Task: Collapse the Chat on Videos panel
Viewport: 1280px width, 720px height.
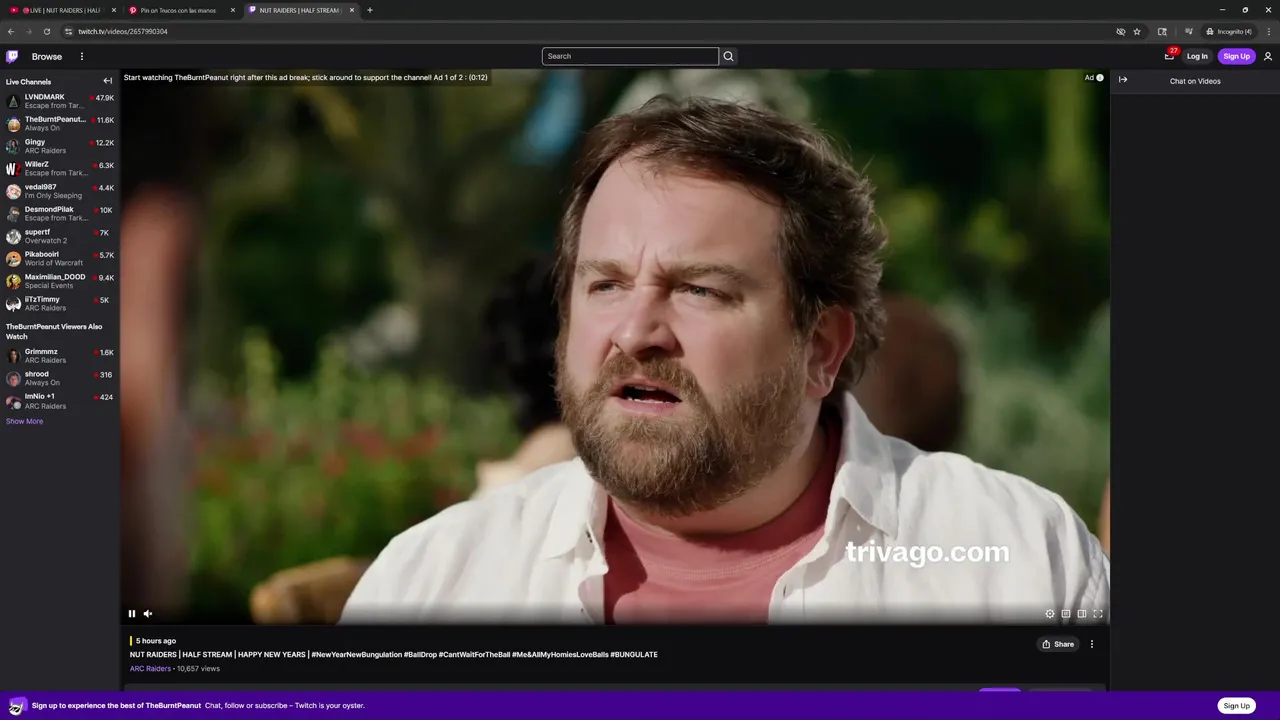Action: (1123, 80)
